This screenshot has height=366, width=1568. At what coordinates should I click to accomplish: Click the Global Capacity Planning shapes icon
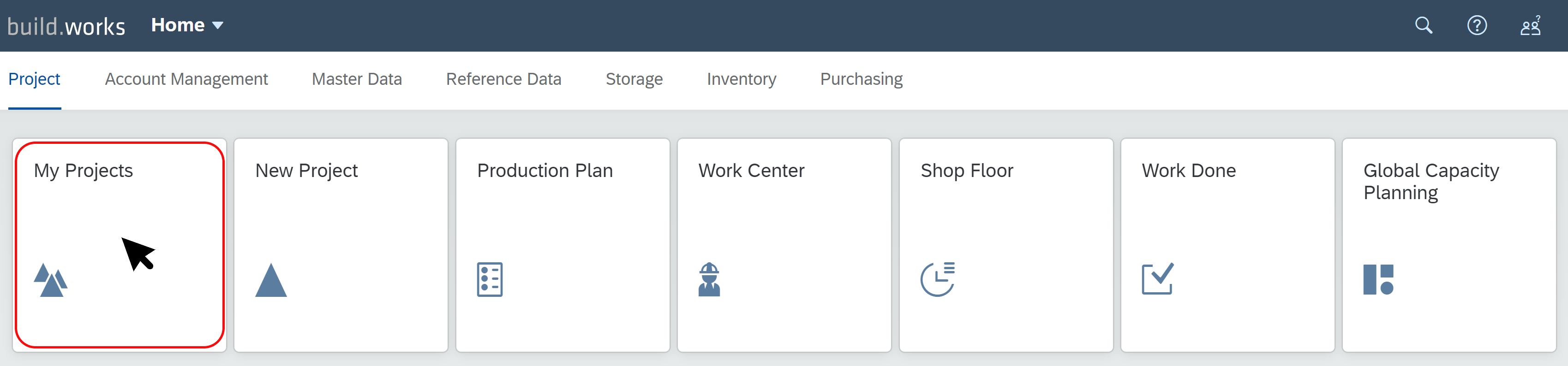point(1378,280)
